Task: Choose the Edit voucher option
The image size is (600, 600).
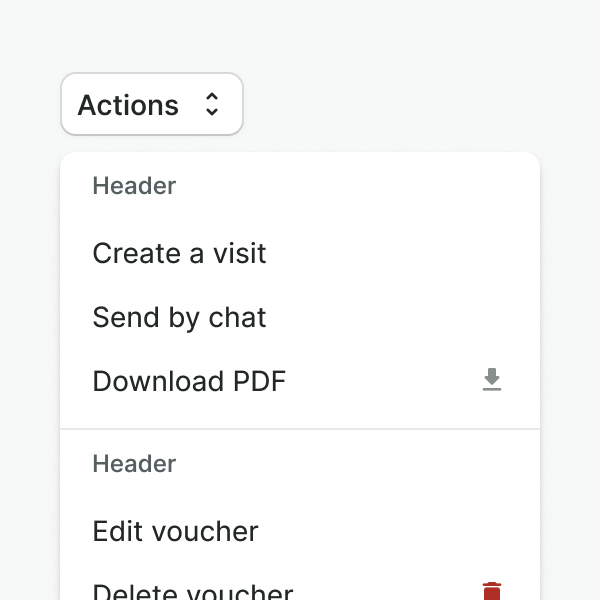Action: (x=176, y=531)
